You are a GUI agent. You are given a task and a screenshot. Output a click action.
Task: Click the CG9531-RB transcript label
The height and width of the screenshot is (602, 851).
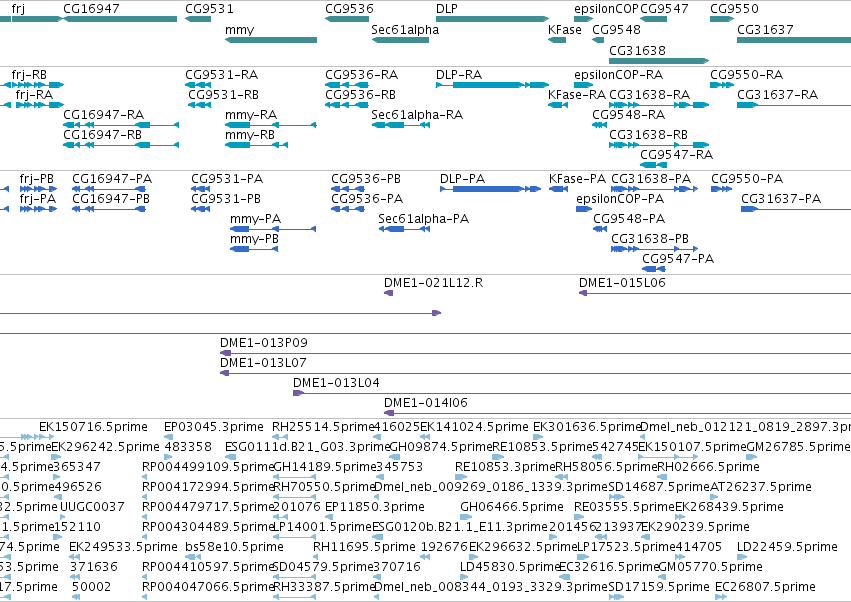[x=223, y=94]
